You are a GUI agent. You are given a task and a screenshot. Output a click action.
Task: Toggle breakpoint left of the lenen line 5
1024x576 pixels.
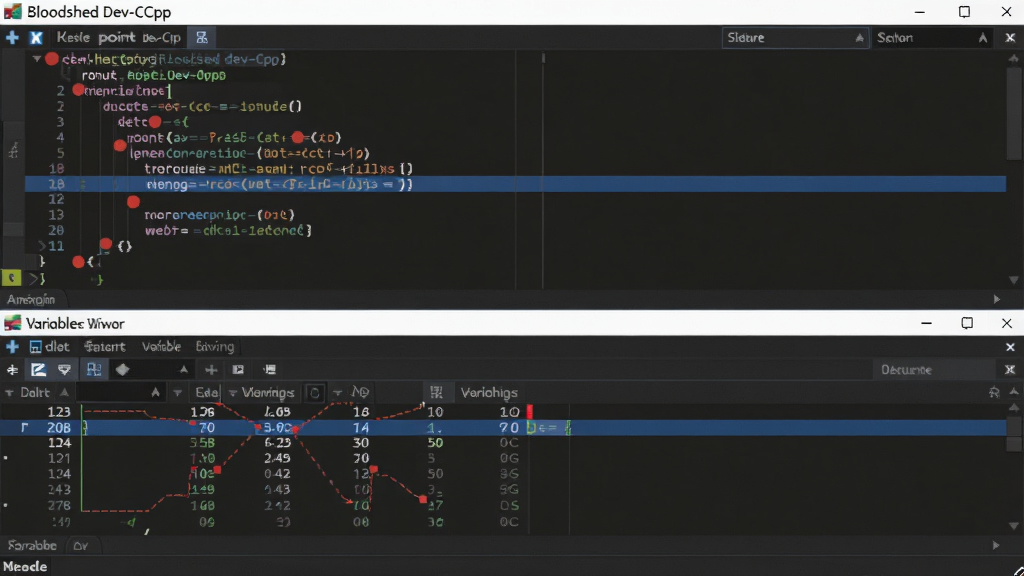coord(120,146)
